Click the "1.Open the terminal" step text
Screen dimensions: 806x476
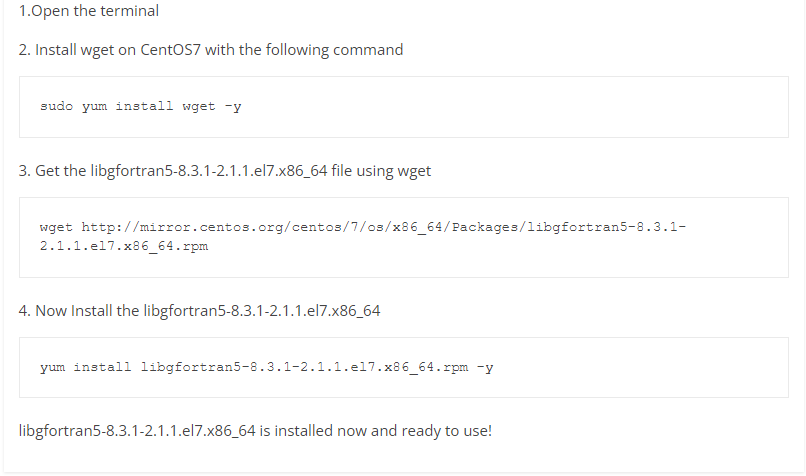(x=88, y=11)
